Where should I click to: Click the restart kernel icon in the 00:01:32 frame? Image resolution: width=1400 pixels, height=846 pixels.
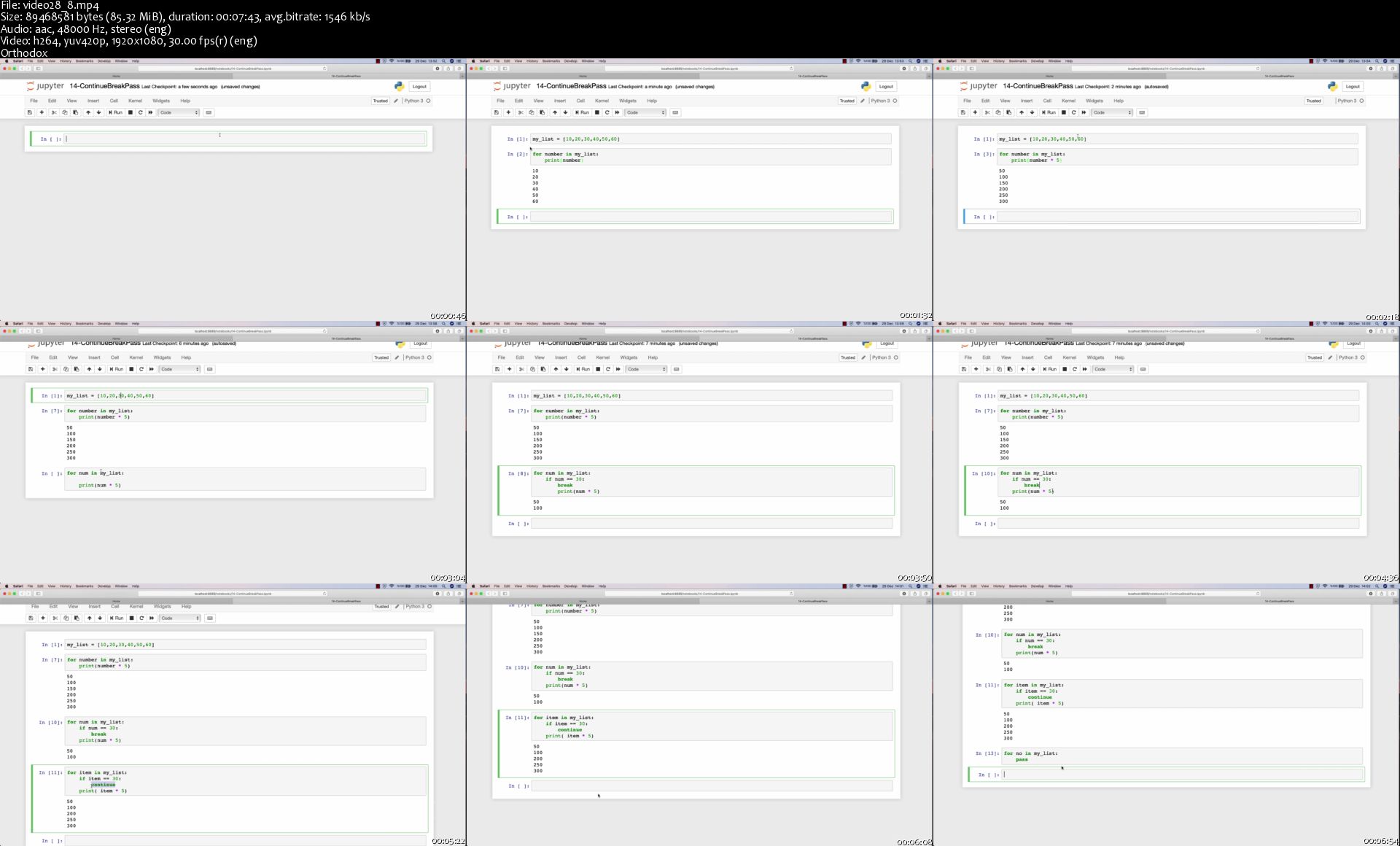coord(607,112)
